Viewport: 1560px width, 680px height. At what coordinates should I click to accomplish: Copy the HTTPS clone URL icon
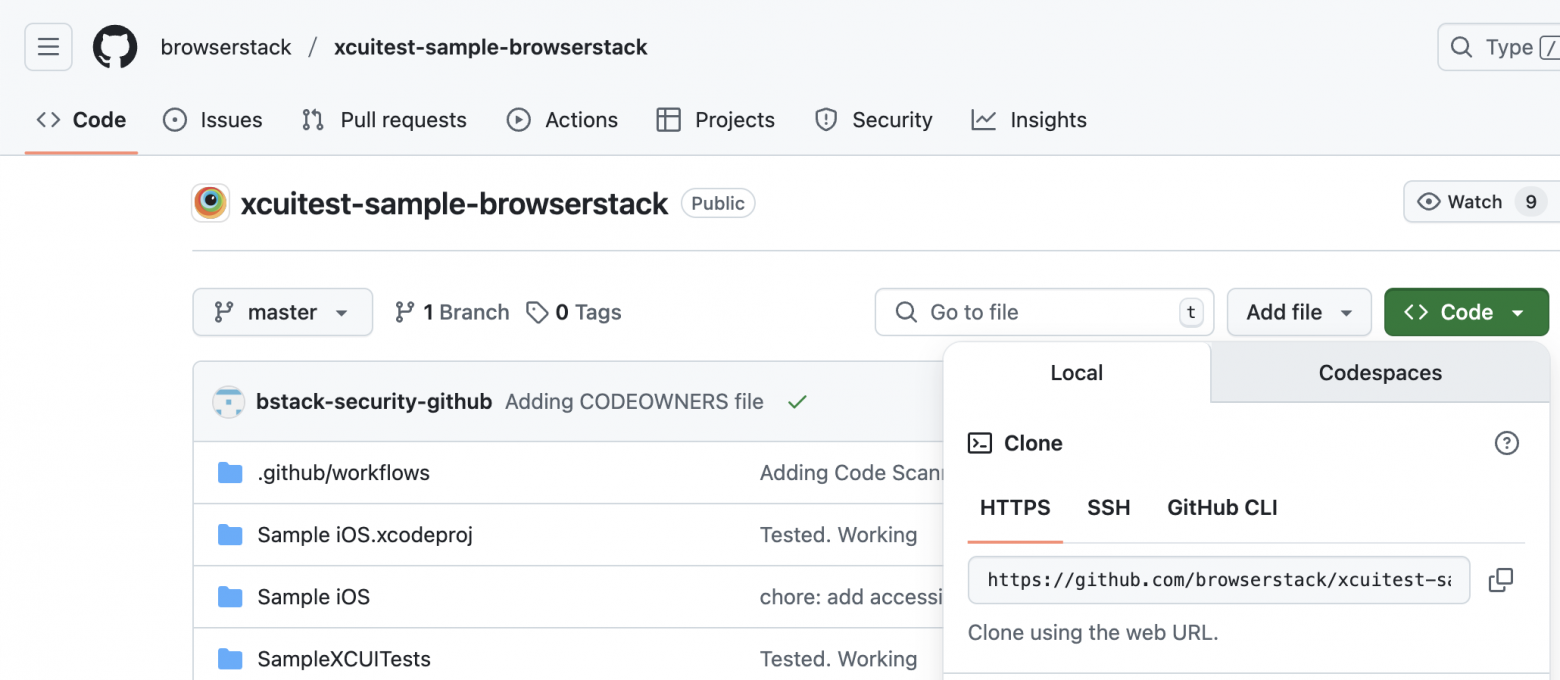1500,580
